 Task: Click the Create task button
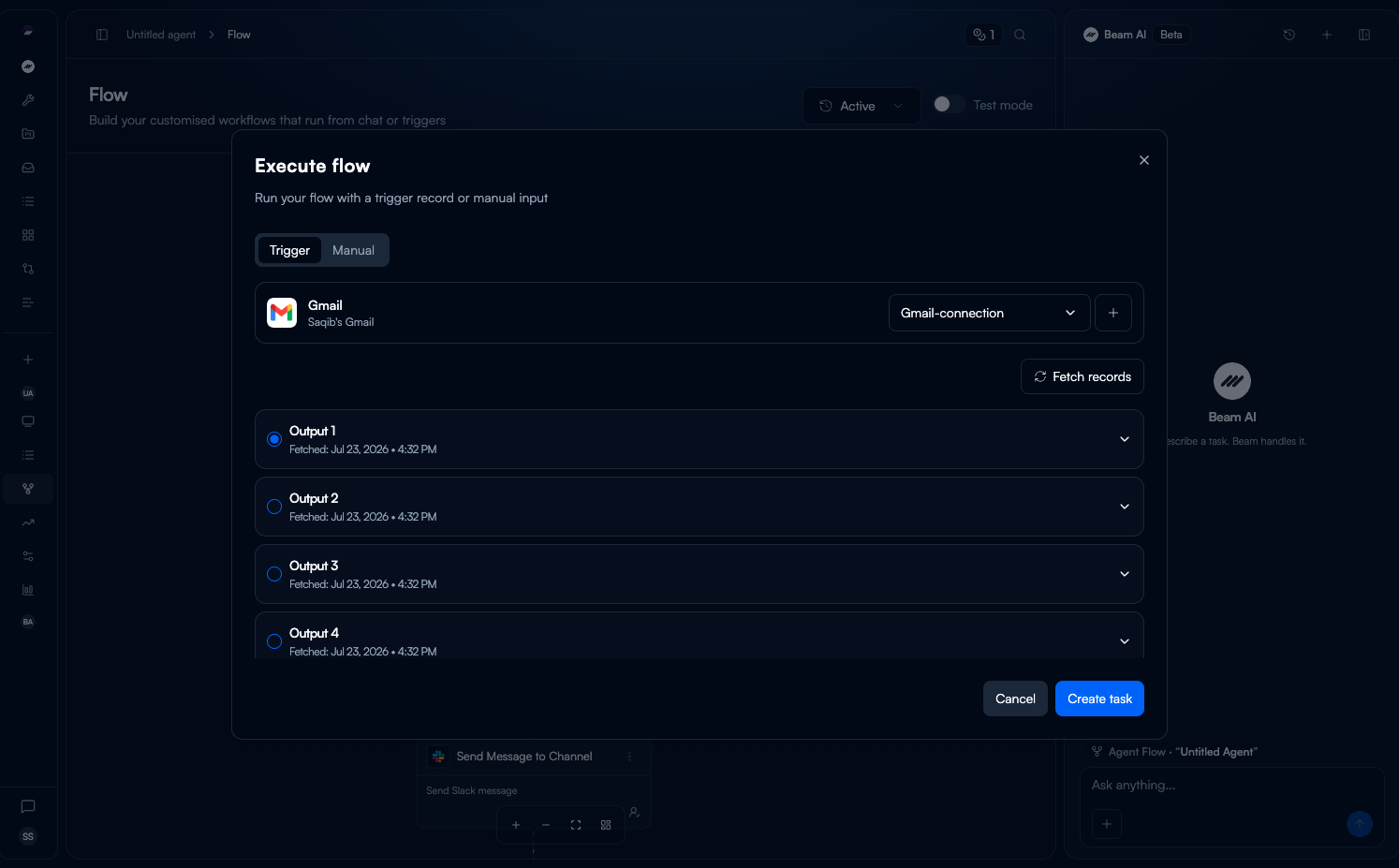pos(1099,699)
